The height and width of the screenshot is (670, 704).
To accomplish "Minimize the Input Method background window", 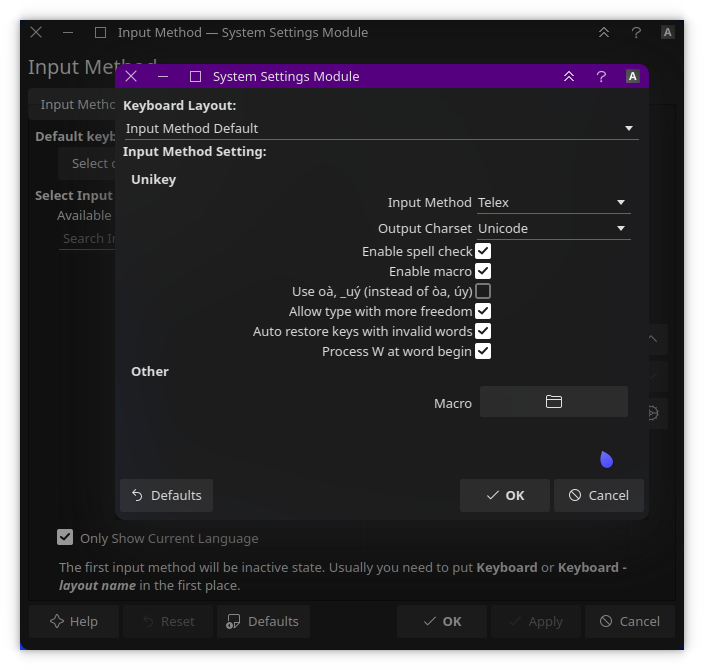I will pyautogui.click(x=68, y=33).
